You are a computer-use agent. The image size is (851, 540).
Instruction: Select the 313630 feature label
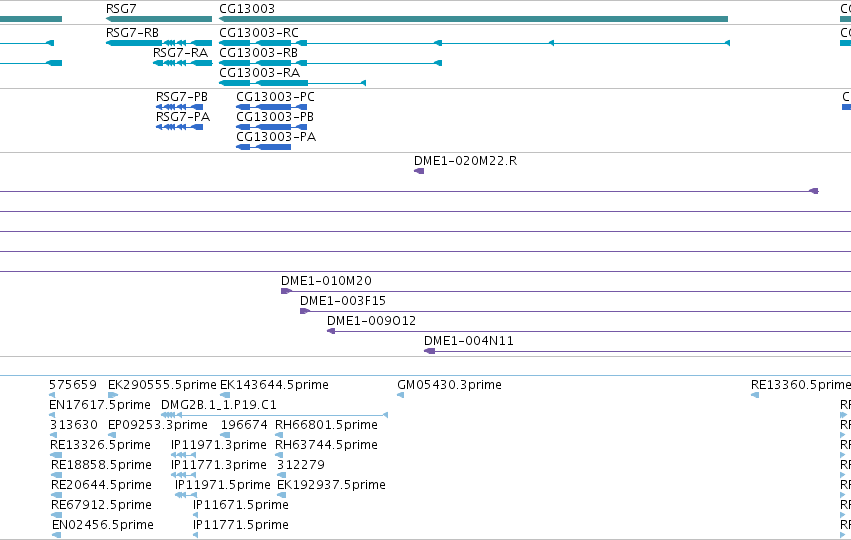(x=74, y=425)
